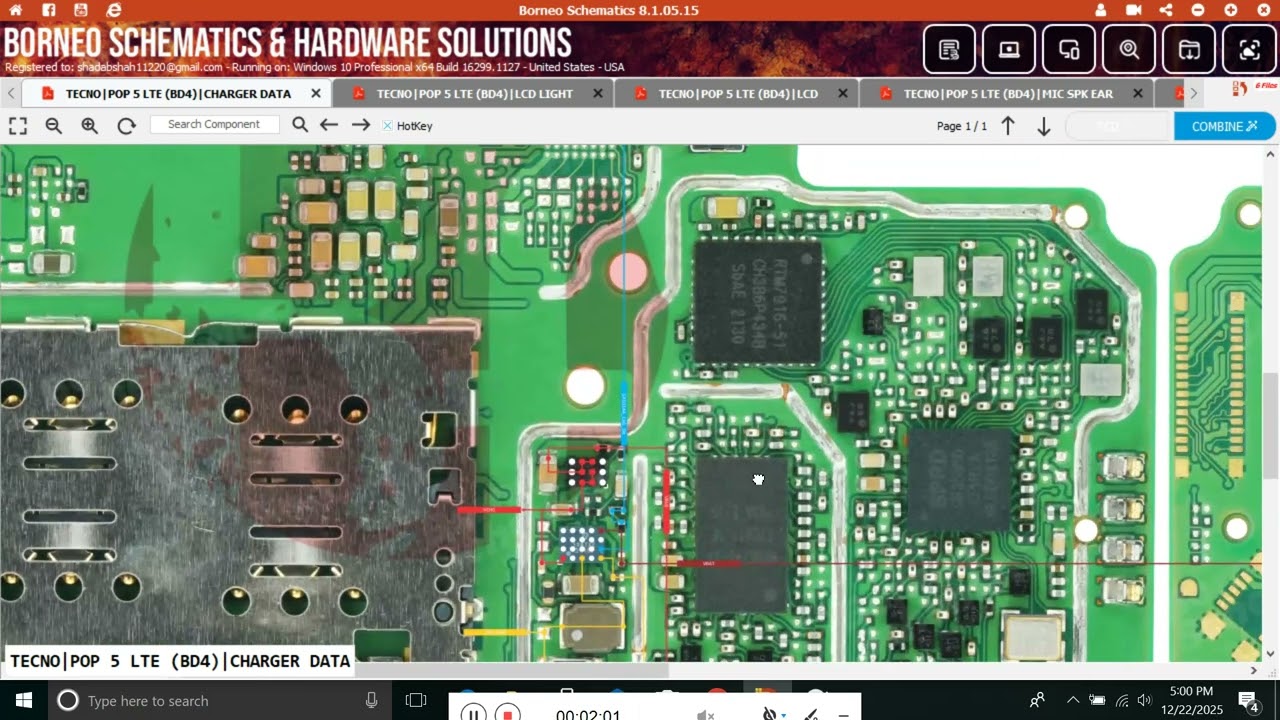Open the home icon in title bar
Image resolution: width=1280 pixels, height=720 pixels.
pyautogui.click(x=17, y=9)
